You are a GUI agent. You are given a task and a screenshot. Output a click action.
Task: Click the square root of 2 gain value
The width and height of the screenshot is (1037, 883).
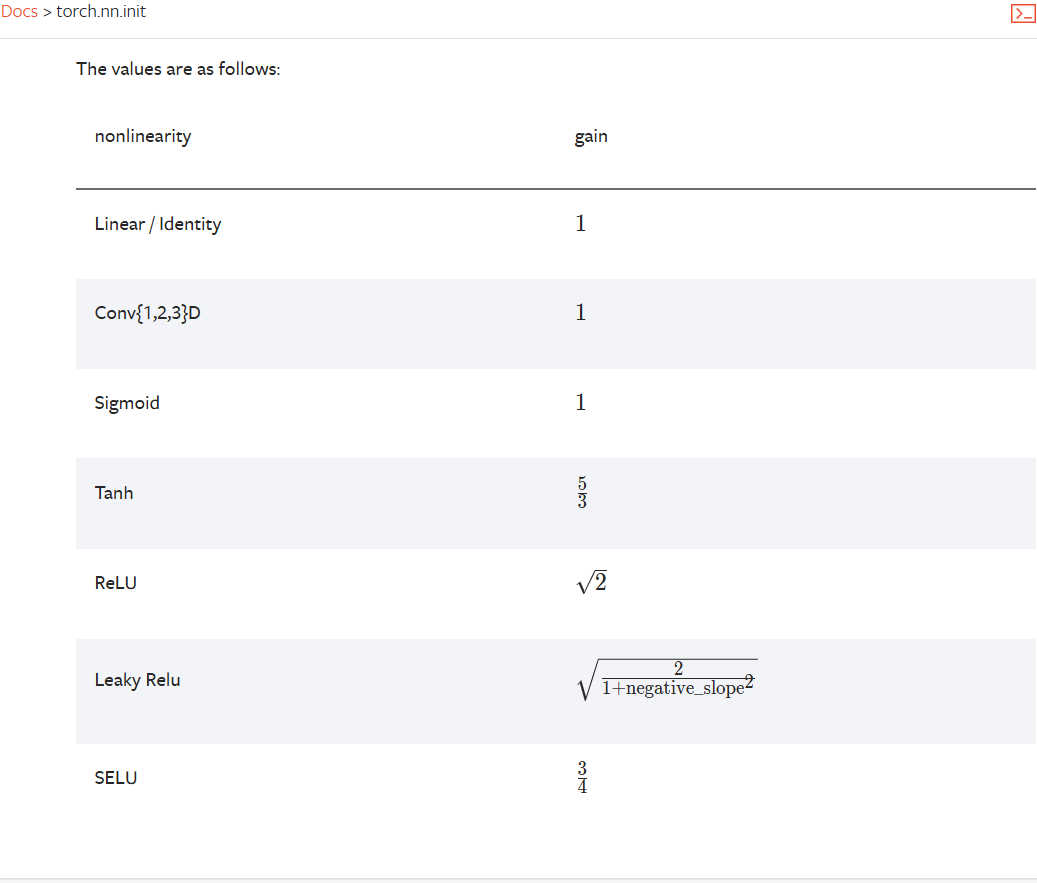coord(592,582)
